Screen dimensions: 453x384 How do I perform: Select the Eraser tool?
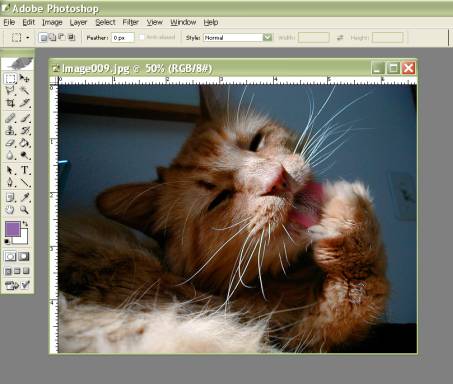10,143
